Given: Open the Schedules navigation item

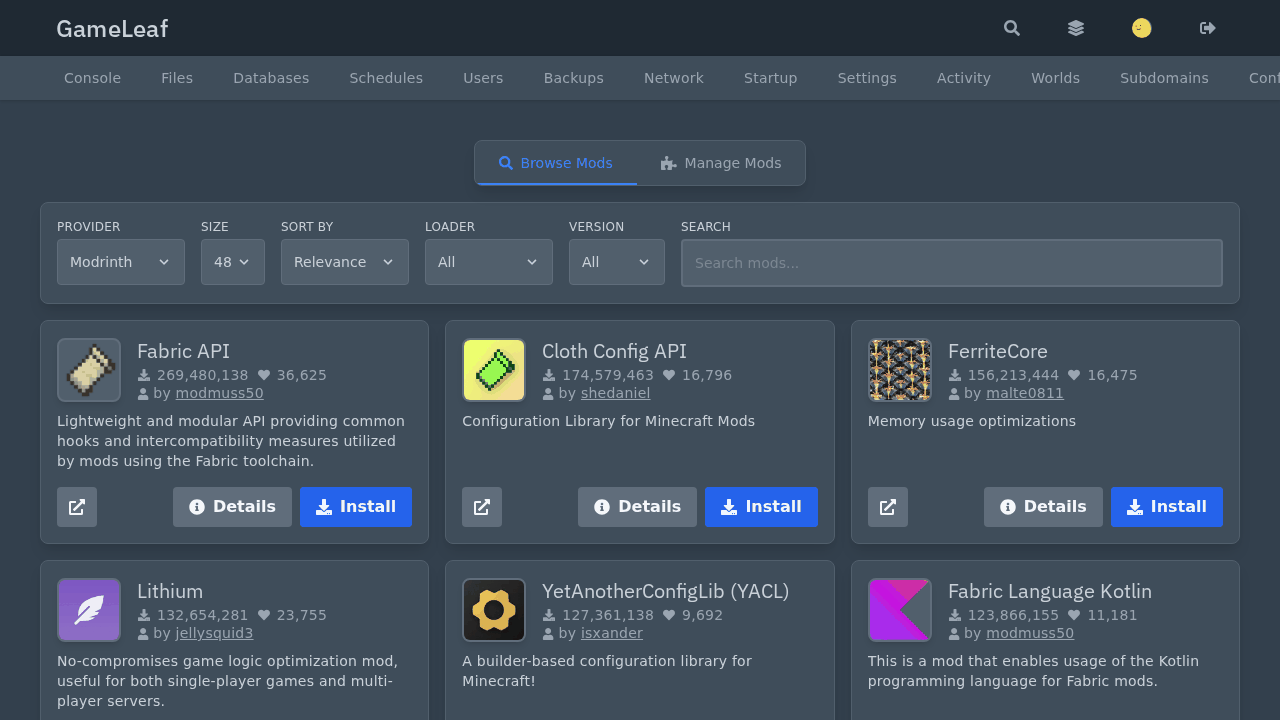Looking at the screenshot, I should pyautogui.click(x=386, y=78).
